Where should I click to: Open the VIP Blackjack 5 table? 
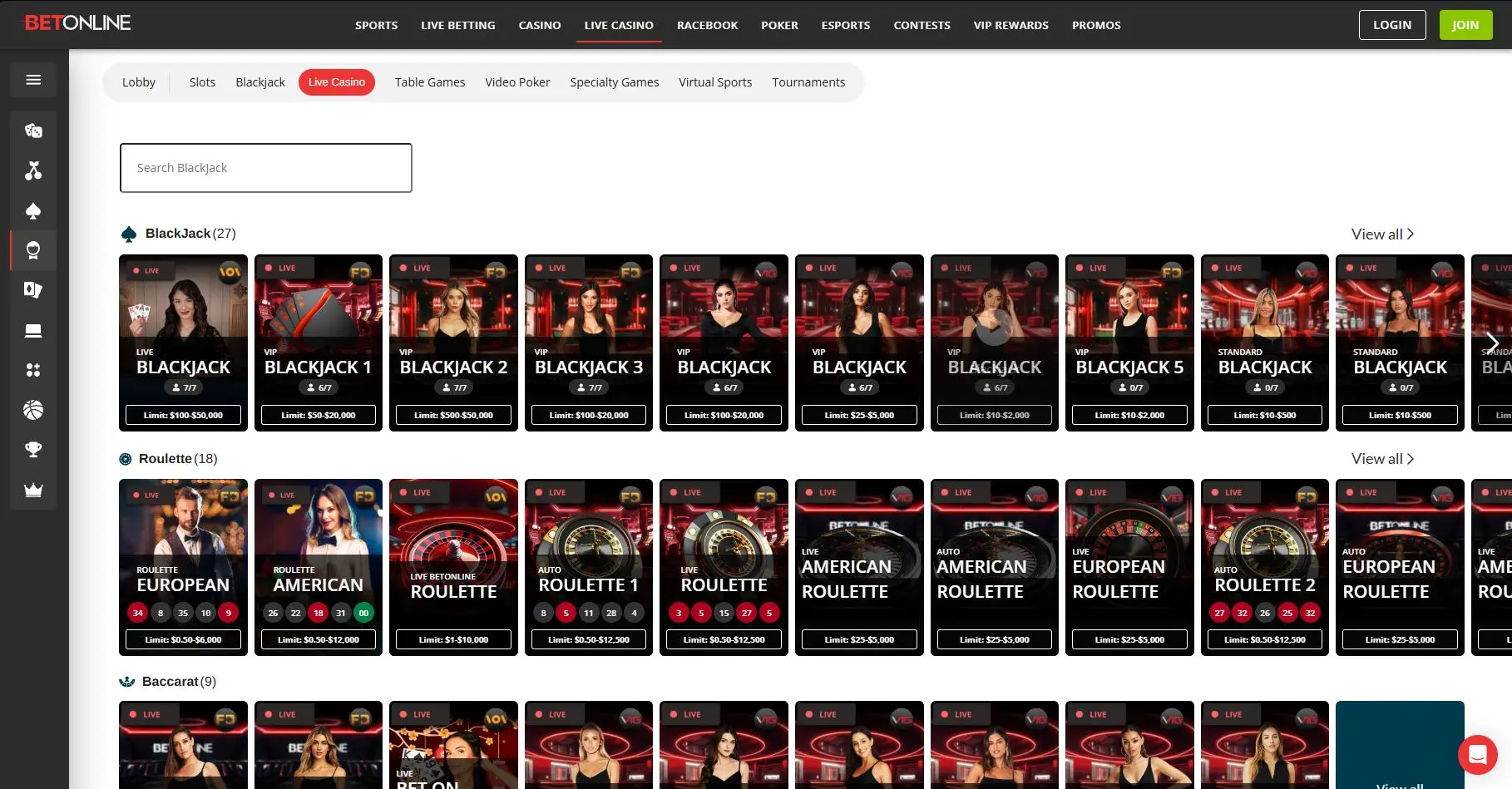click(1129, 343)
